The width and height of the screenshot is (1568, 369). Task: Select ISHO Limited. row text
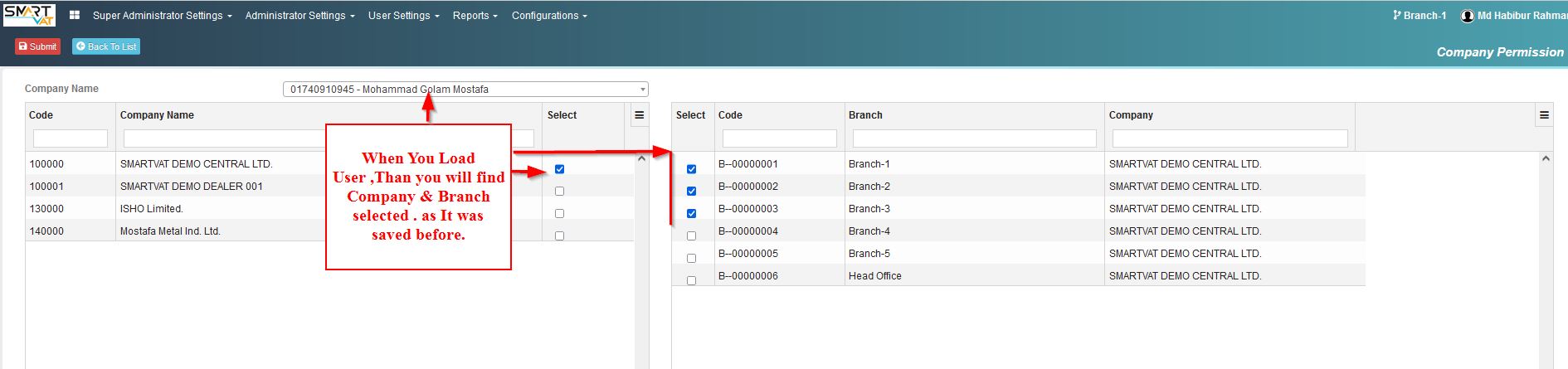[151, 209]
